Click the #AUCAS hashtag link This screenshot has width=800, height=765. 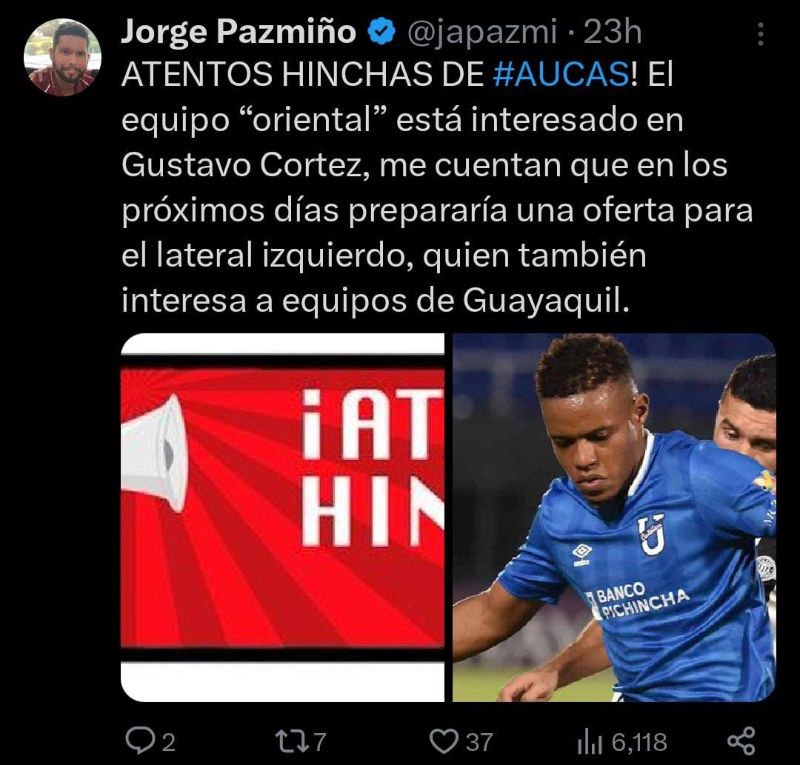pos(562,75)
